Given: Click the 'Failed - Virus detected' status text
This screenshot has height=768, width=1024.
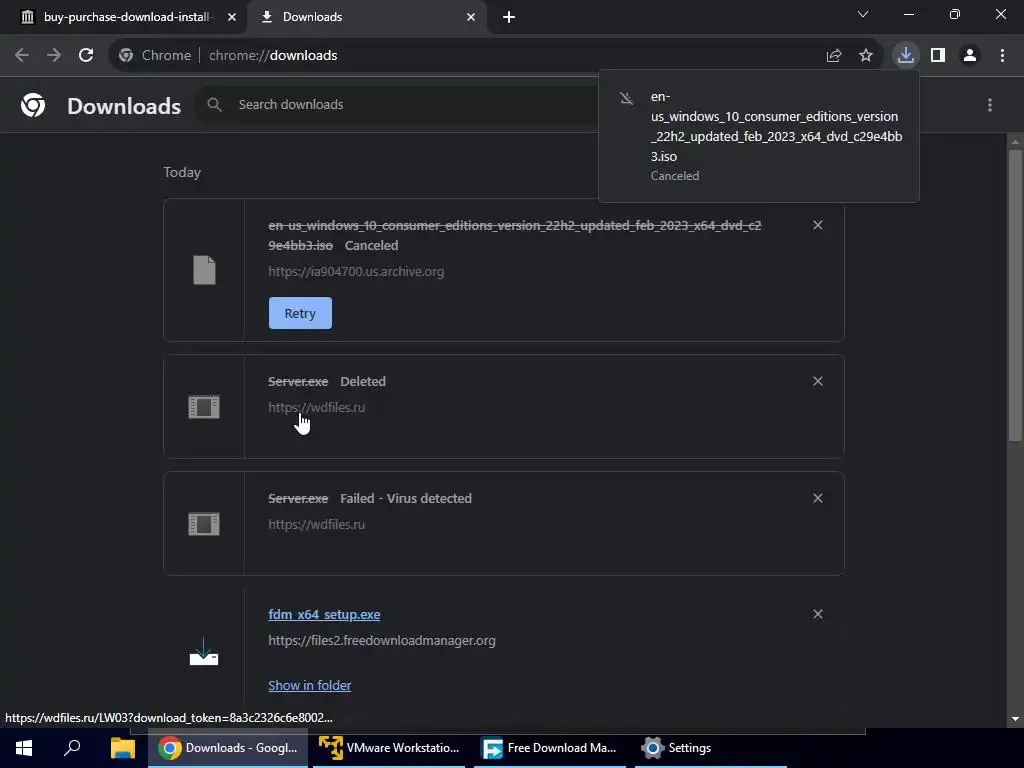Looking at the screenshot, I should click(406, 498).
